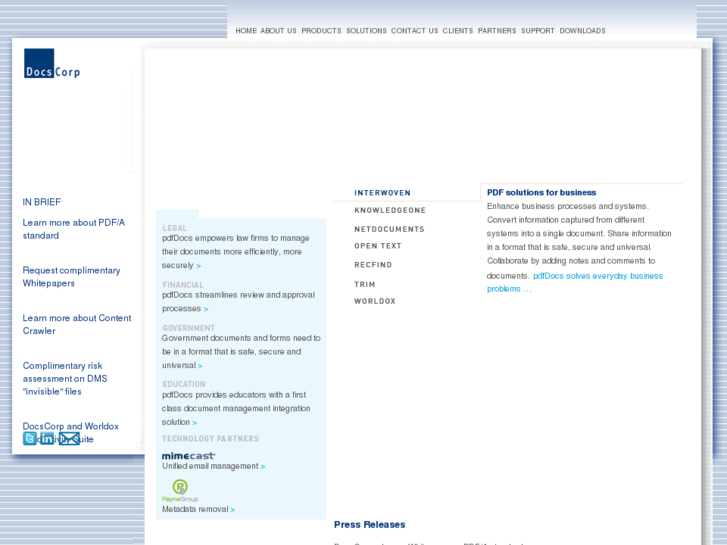Screen dimensions: 727x545
Task: Click the email envelope icon
Action: click(69, 438)
